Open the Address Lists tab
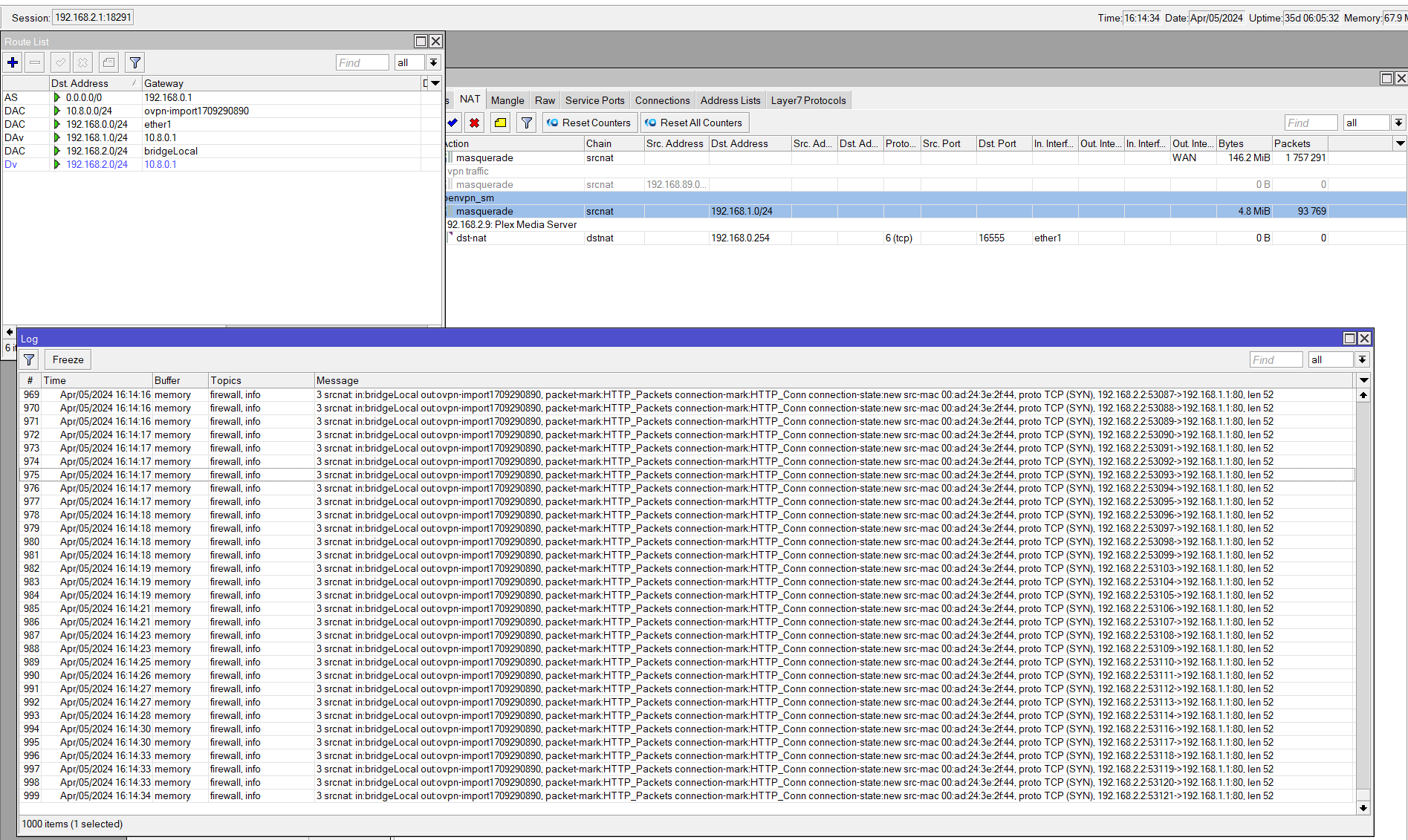Viewport: 1408px width, 840px height. click(730, 100)
